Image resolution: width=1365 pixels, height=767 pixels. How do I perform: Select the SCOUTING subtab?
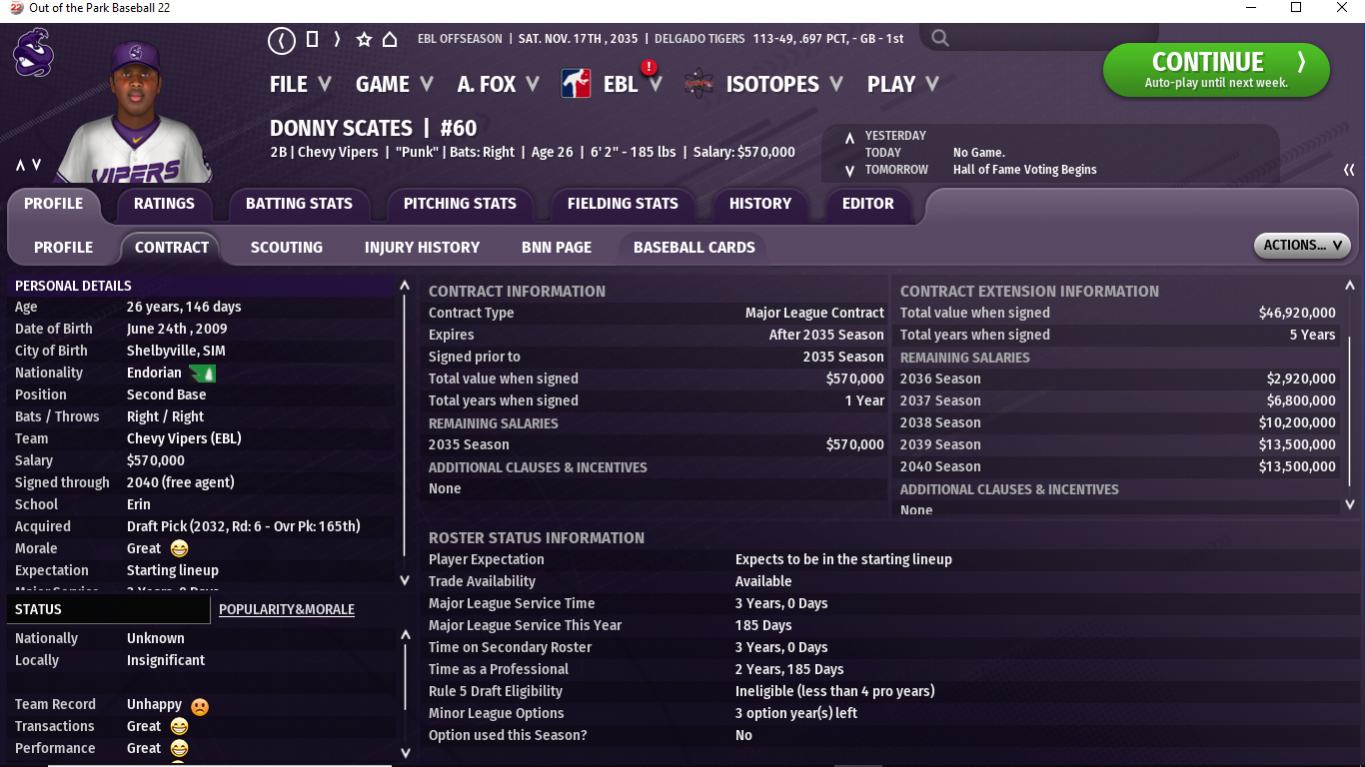coord(286,247)
